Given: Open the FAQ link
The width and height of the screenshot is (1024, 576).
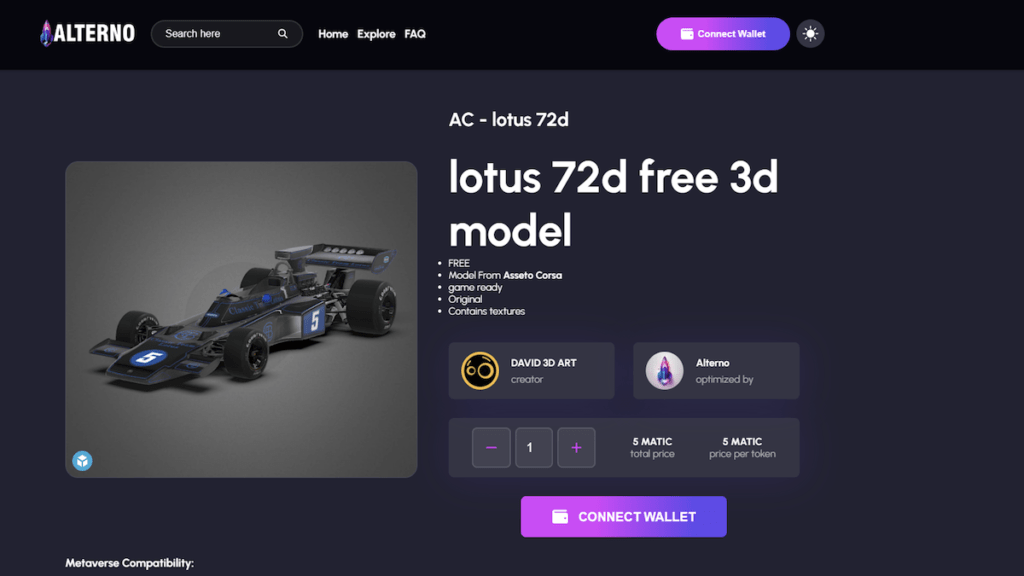Looking at the screenshot, I should tap(415, 34).
